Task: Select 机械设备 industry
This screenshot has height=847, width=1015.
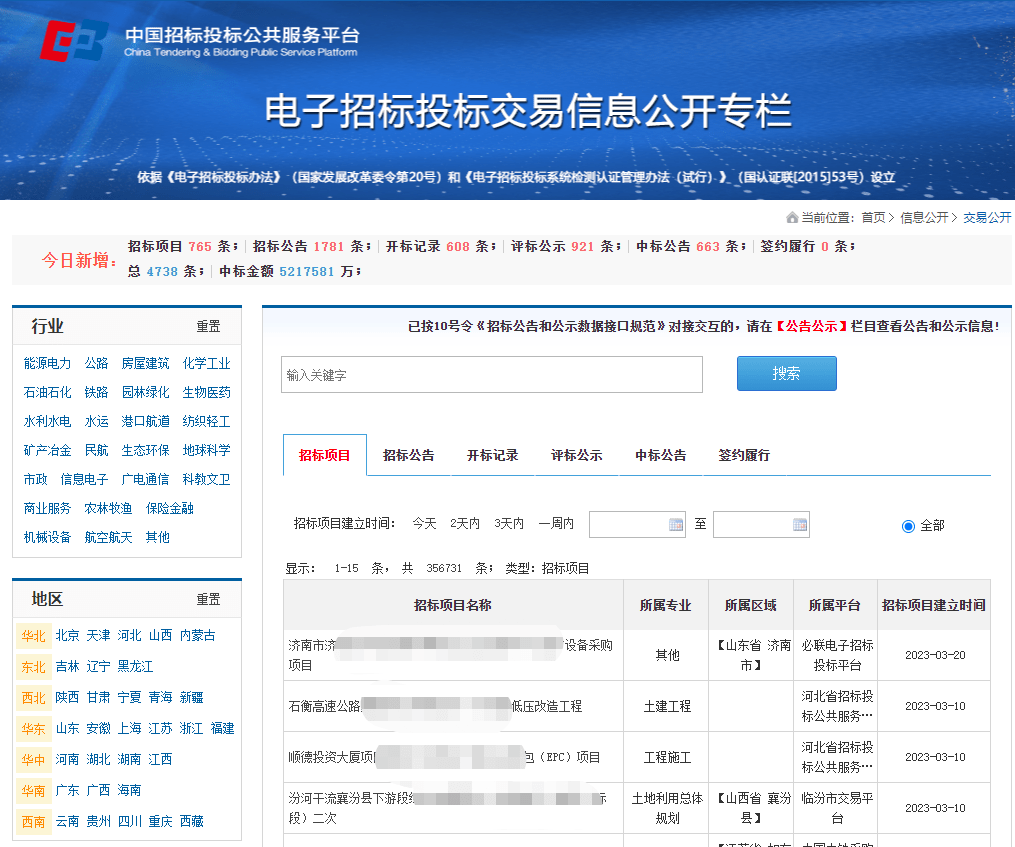Action: click(47, 537)
